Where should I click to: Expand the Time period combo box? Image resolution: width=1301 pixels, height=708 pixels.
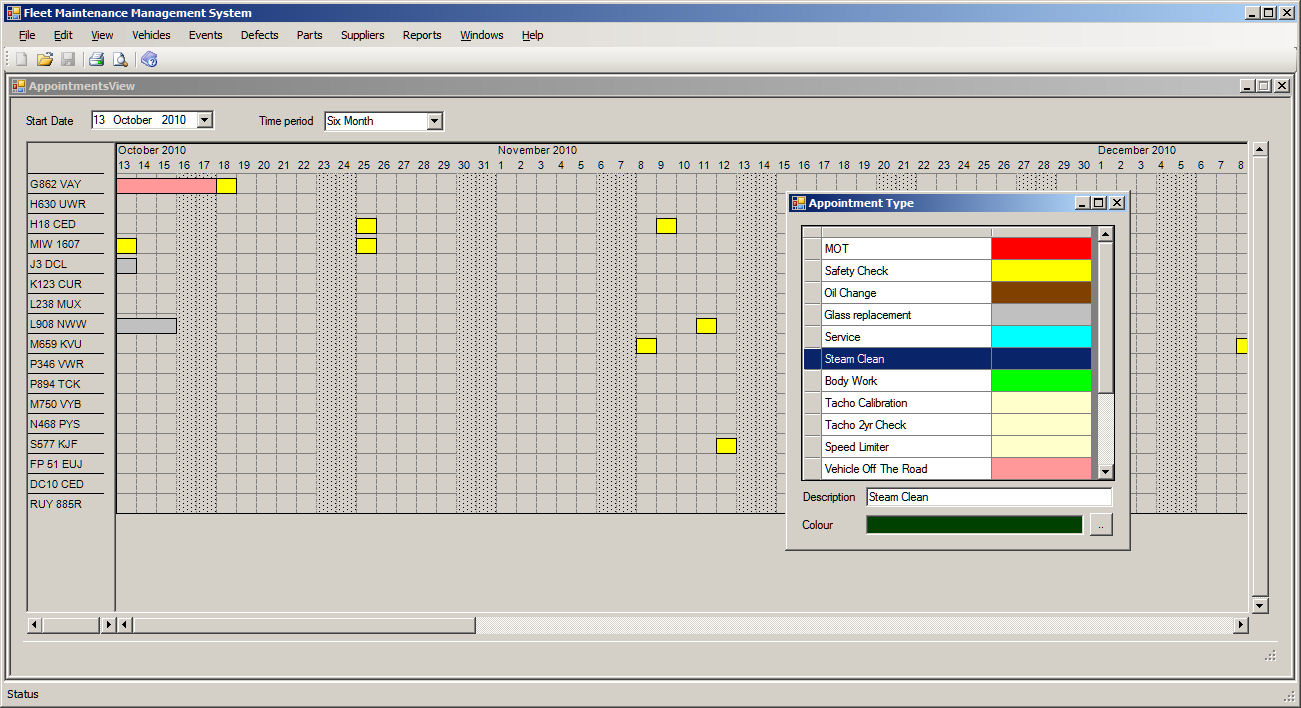pos(434,121)
